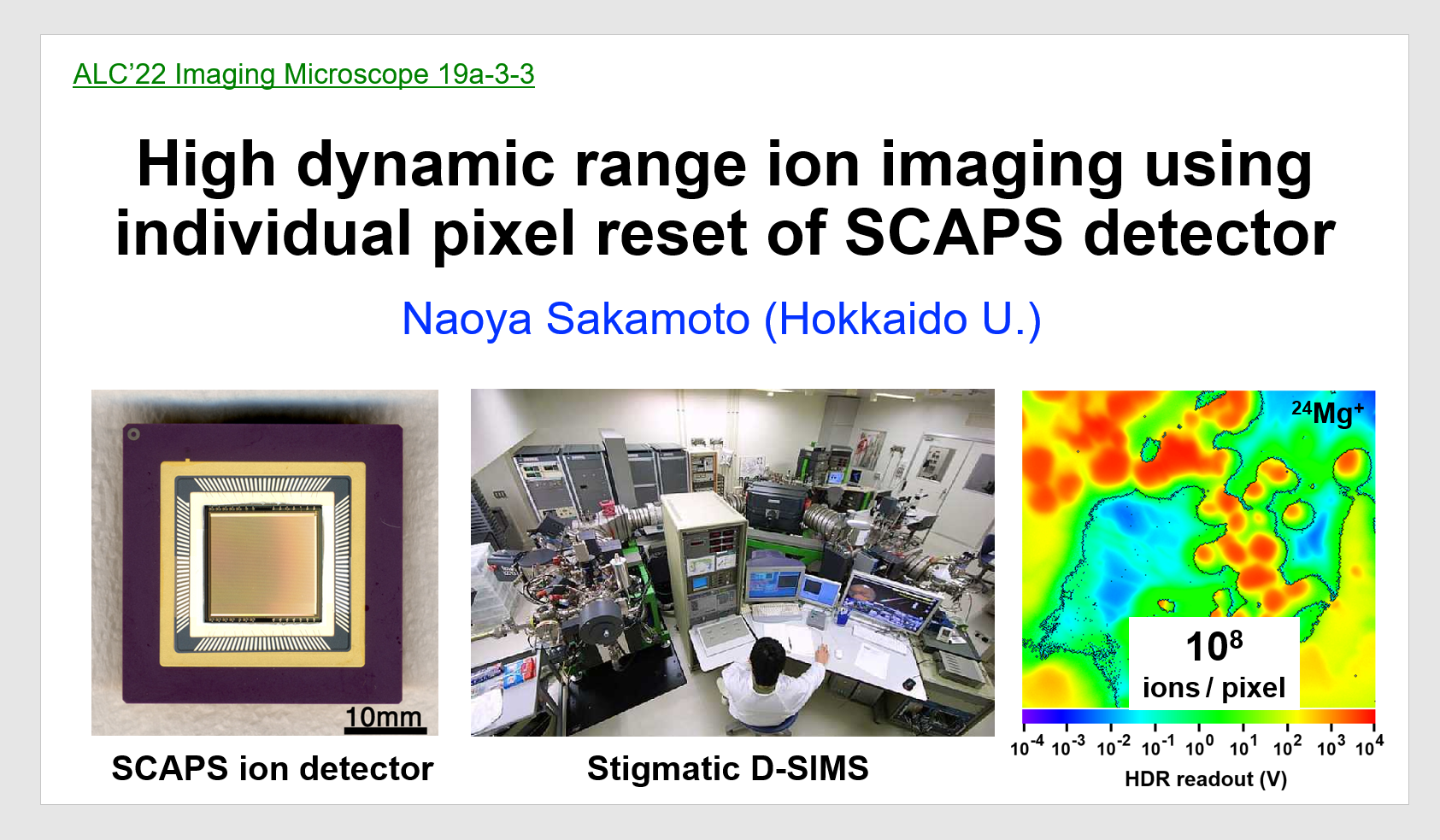Click the '10mm' scale bar label
The width and height of the screenshot is (1440, 840).
384,717
